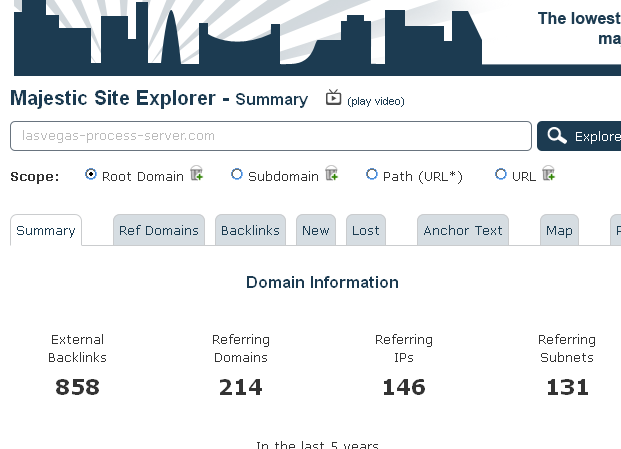Click the External Backlinks value 858
The width and height of the screenshot is (621, 449).
77,387
